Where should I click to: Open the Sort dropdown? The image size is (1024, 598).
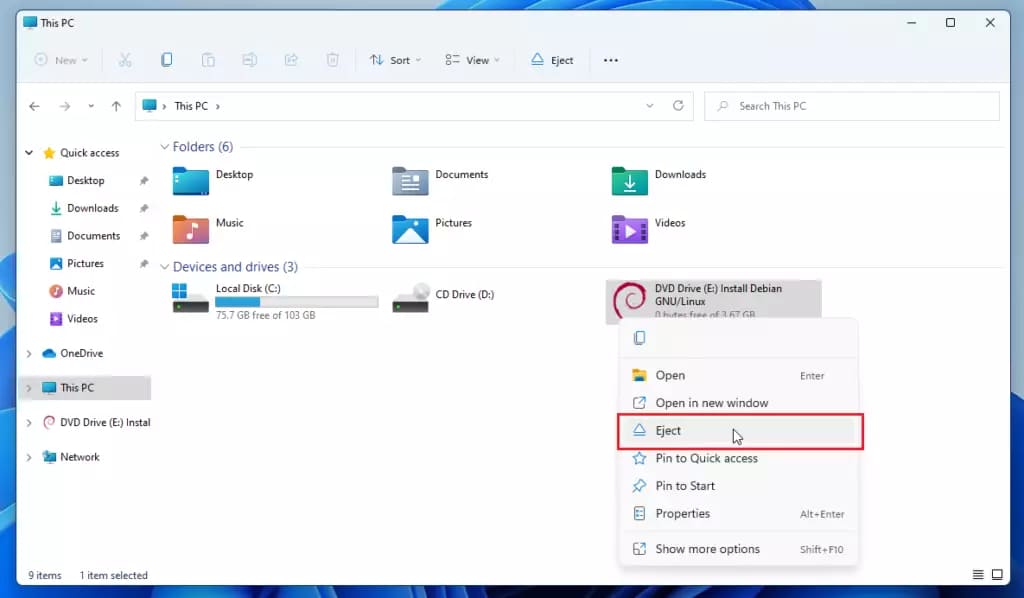tap(395, 60)
